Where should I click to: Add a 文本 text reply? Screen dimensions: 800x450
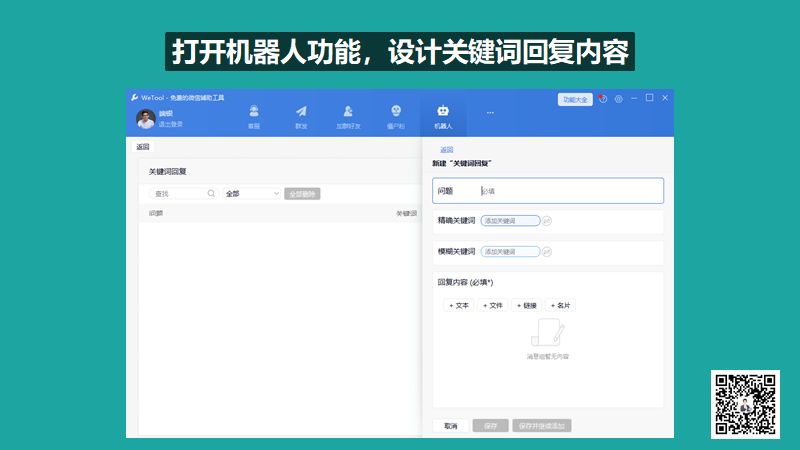[x=459, y=305]
